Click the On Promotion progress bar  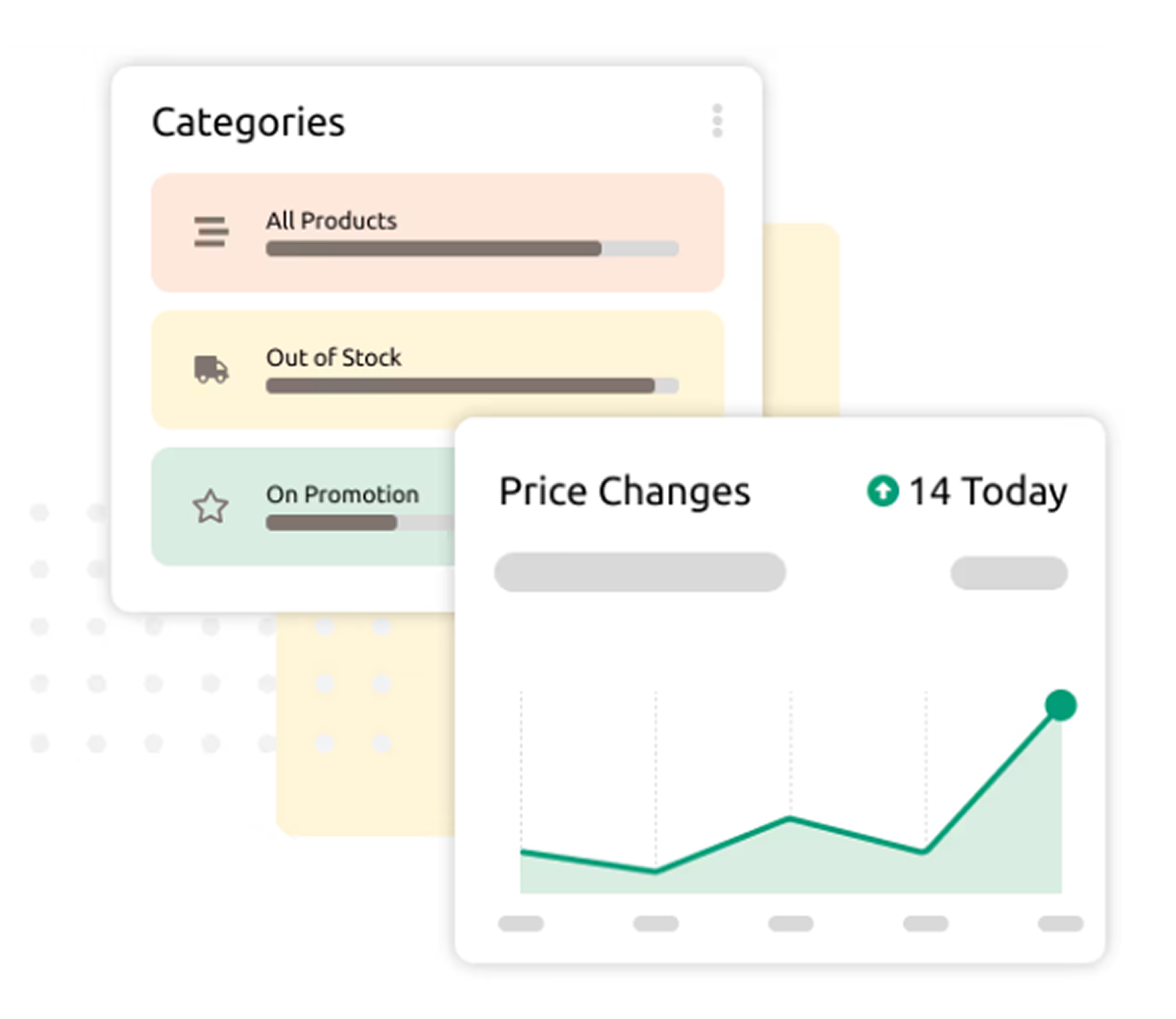tap(359, 523)
